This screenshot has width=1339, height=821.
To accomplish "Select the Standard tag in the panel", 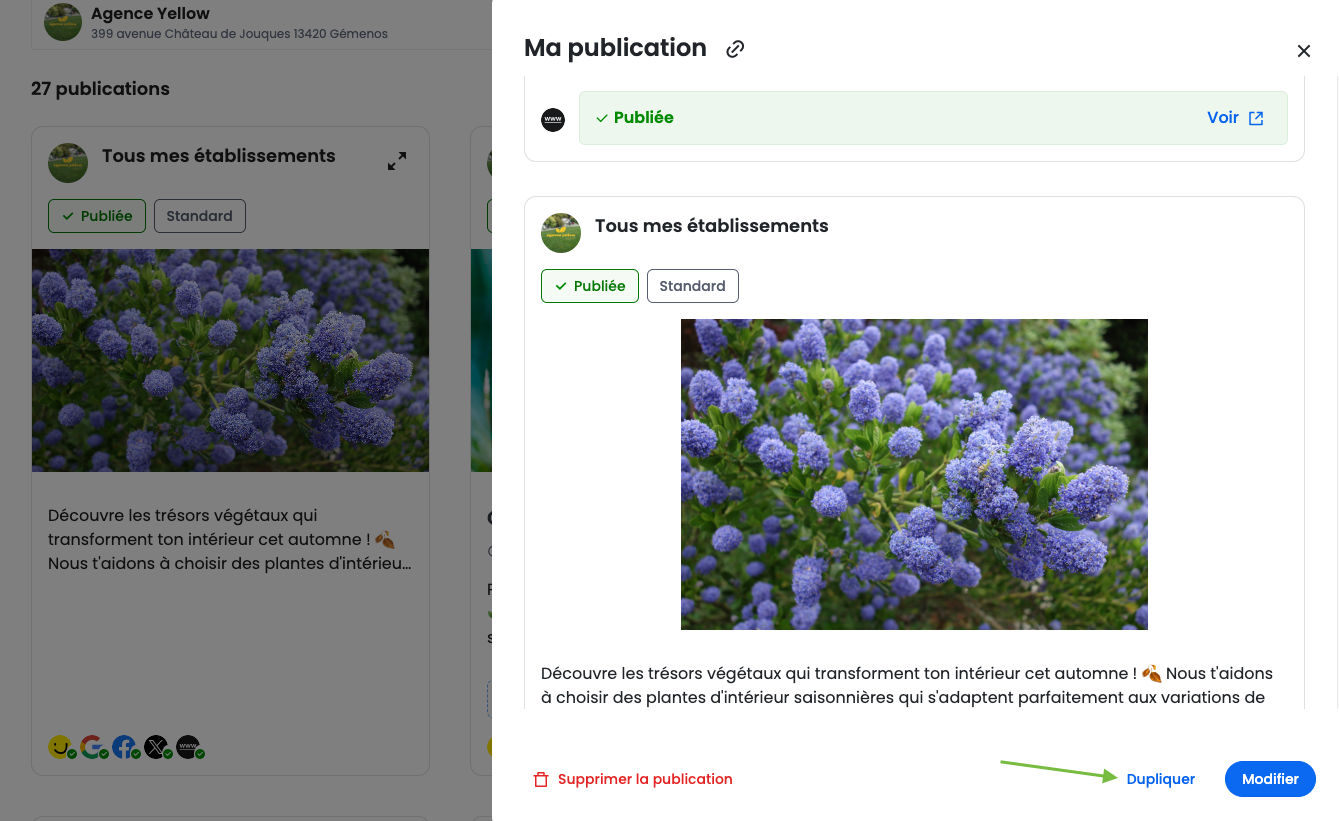I will [x=692, y=286].
